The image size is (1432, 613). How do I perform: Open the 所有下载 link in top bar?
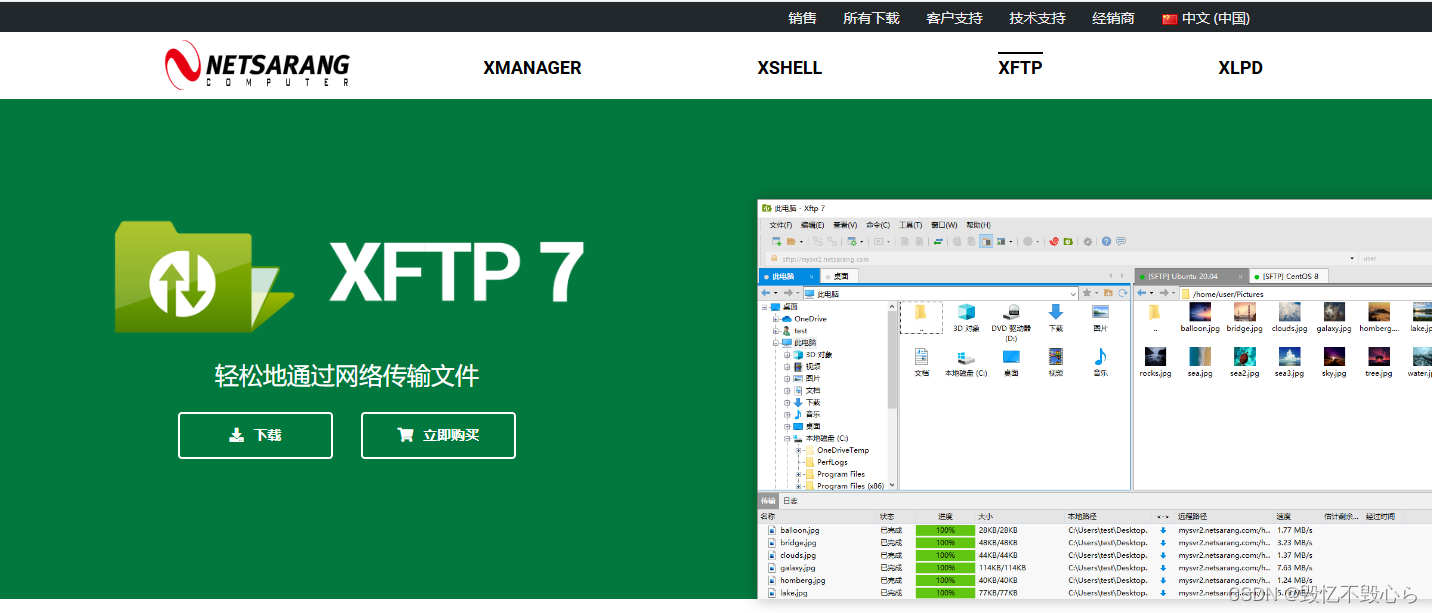[x=871, y=18]
